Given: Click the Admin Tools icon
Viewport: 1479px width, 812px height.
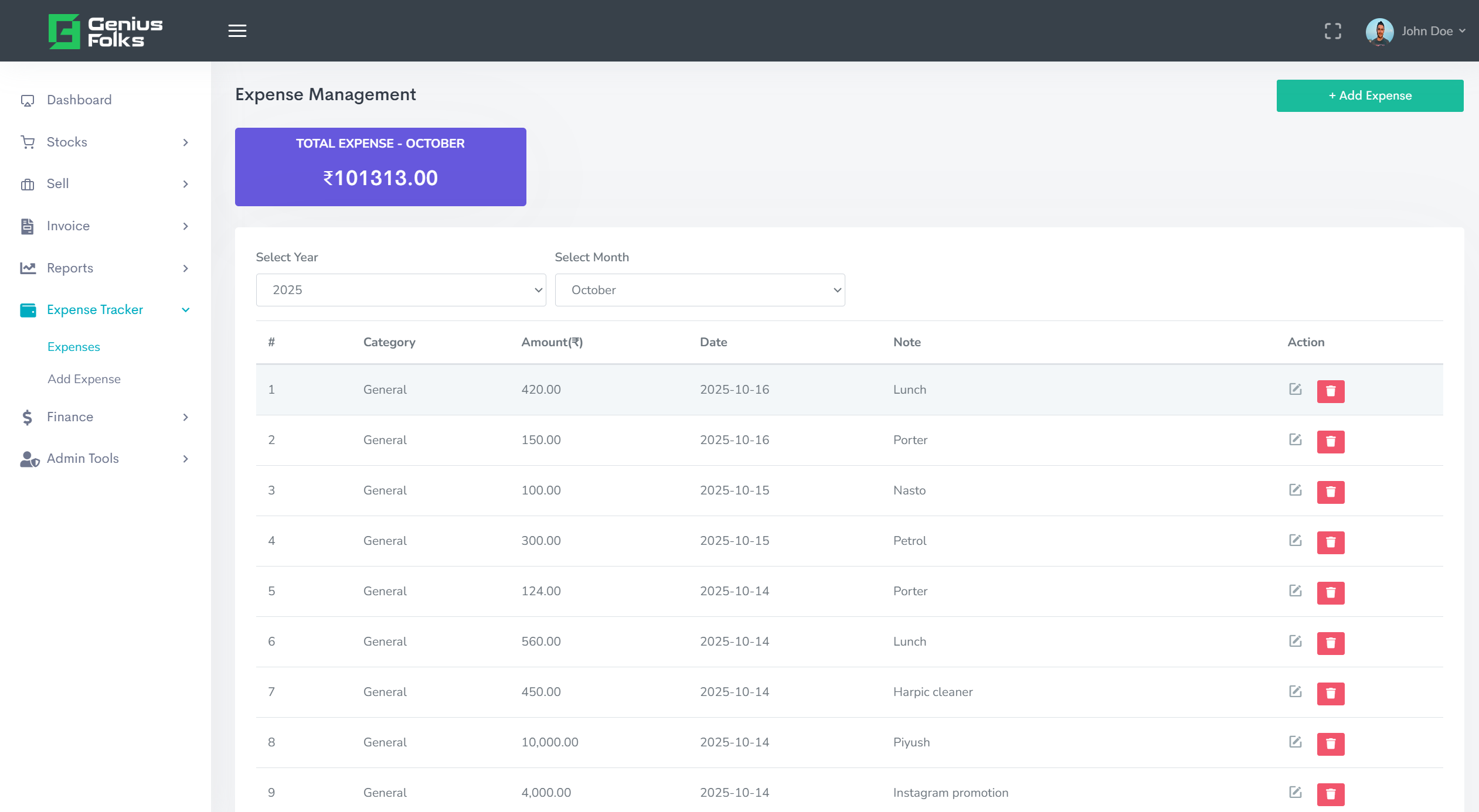Looking at the screenshot, I should [x=28, y=459].
